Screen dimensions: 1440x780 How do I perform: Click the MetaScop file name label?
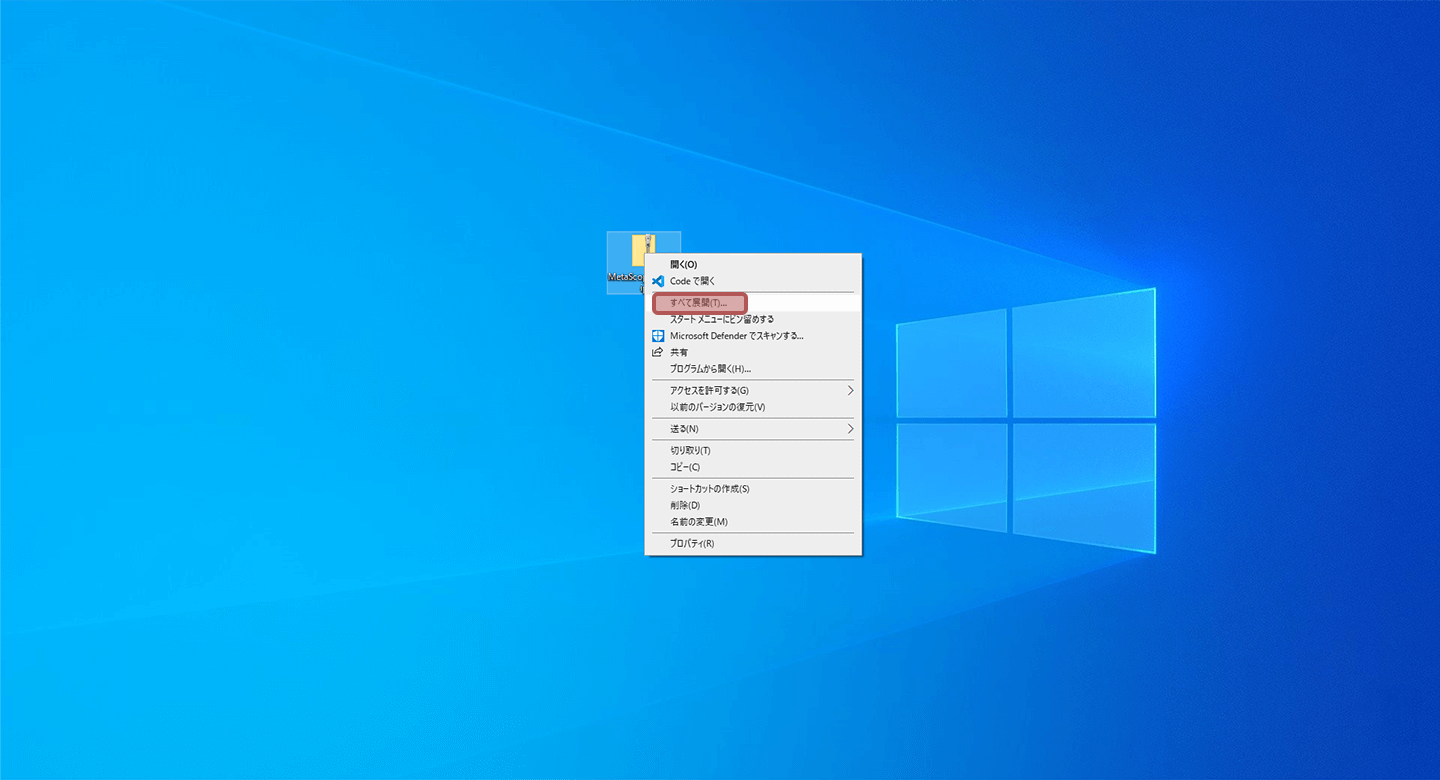coord(626,277)
